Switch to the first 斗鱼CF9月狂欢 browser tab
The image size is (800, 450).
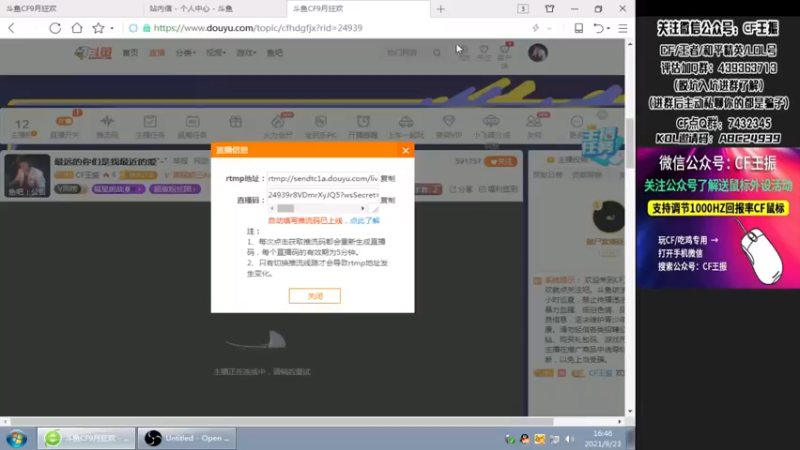[x=69, y=9]
